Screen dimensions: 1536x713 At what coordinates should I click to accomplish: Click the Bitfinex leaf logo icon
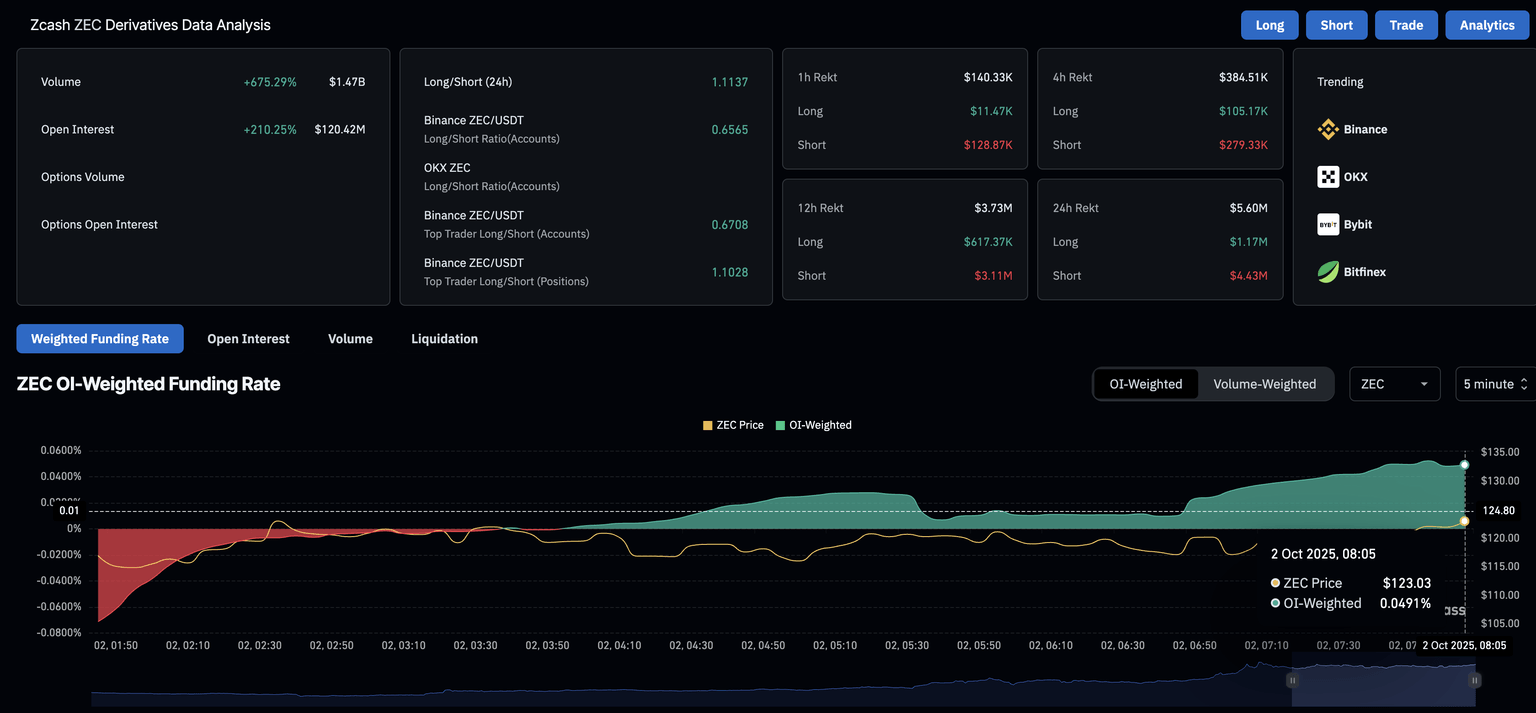1327,271
